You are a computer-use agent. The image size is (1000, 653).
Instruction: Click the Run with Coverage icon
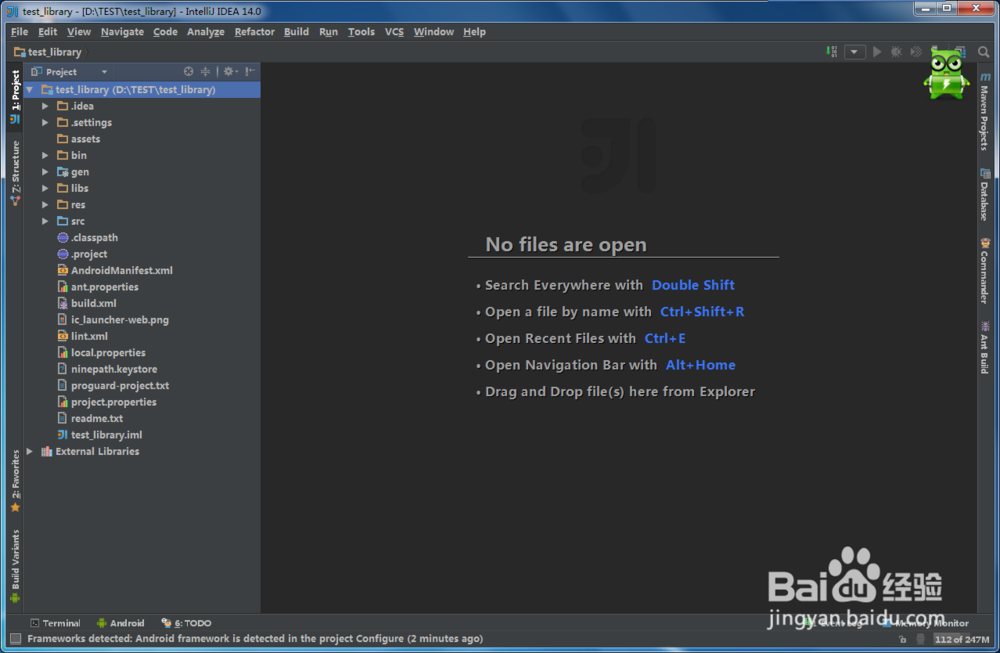(916, 52)
